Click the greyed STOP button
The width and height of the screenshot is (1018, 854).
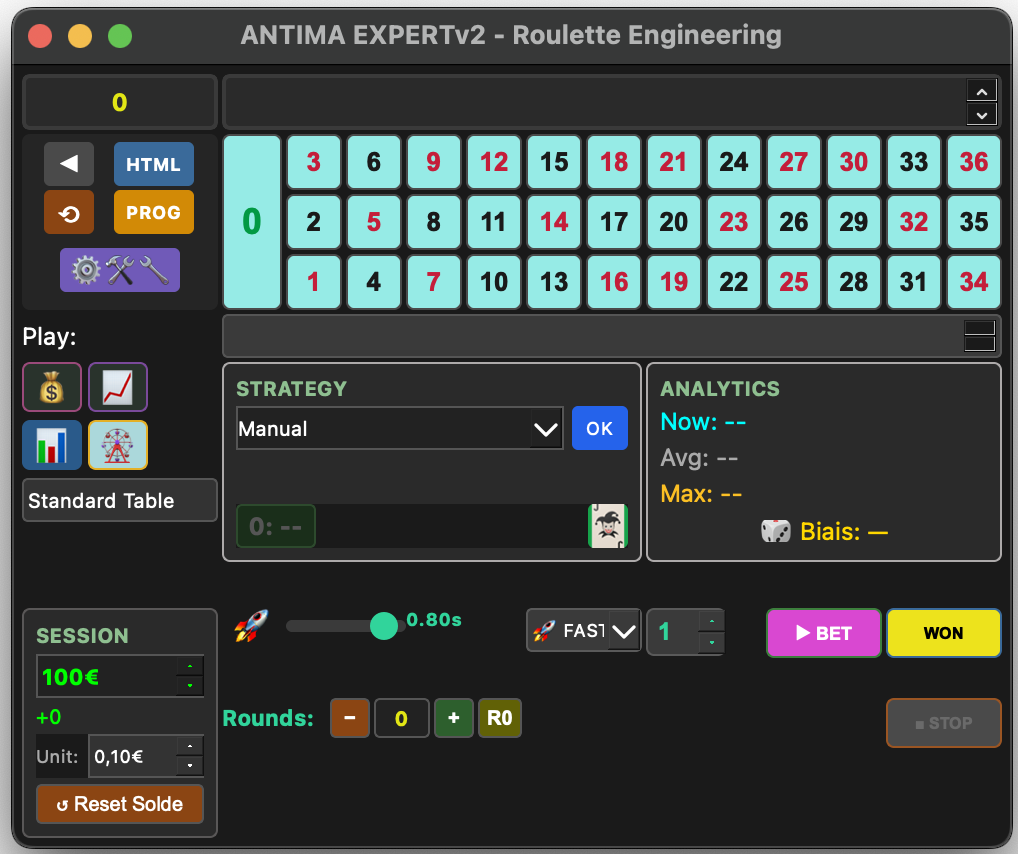[943, 723]
